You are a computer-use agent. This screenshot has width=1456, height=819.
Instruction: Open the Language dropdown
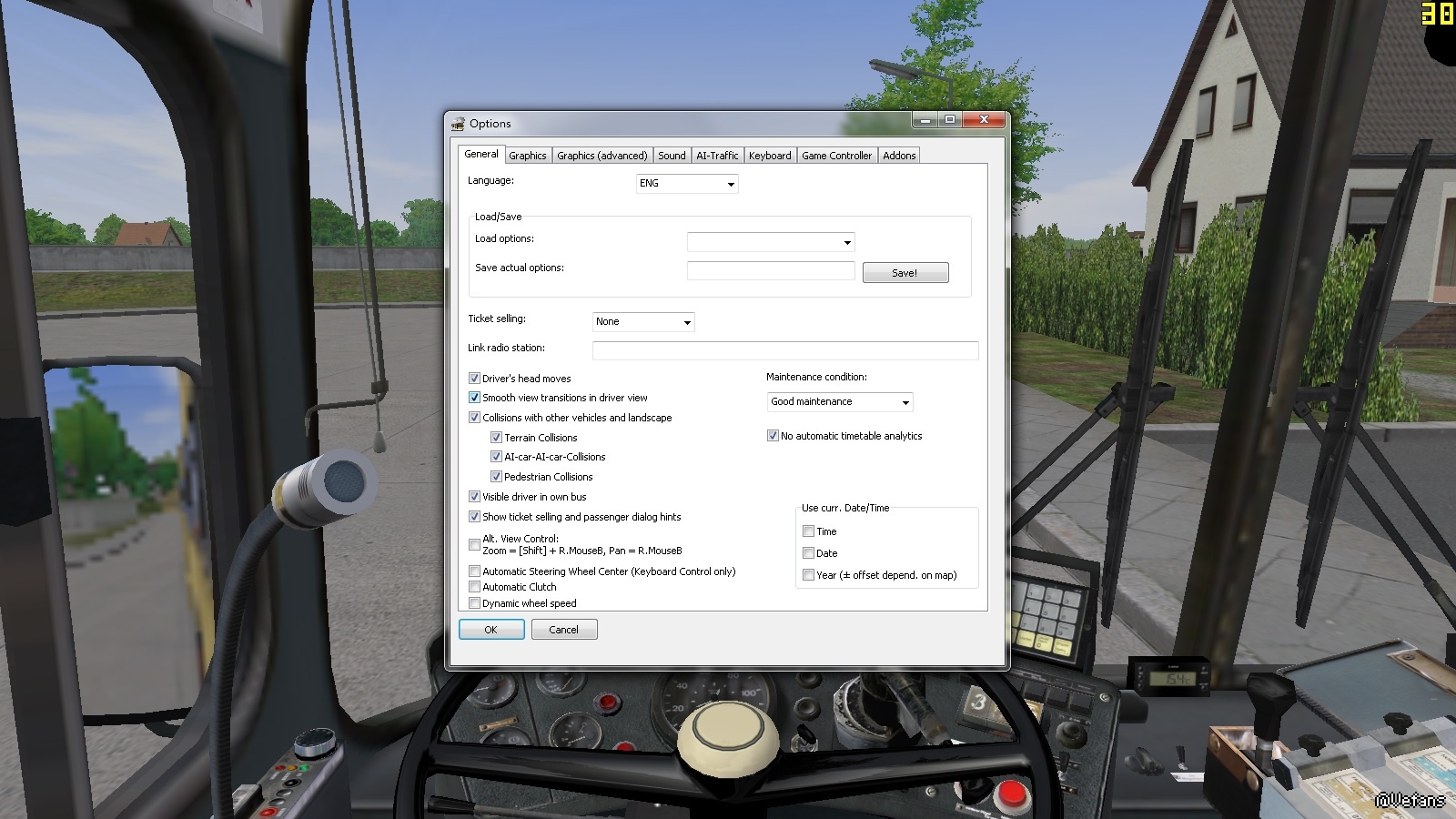pos(687,184)
